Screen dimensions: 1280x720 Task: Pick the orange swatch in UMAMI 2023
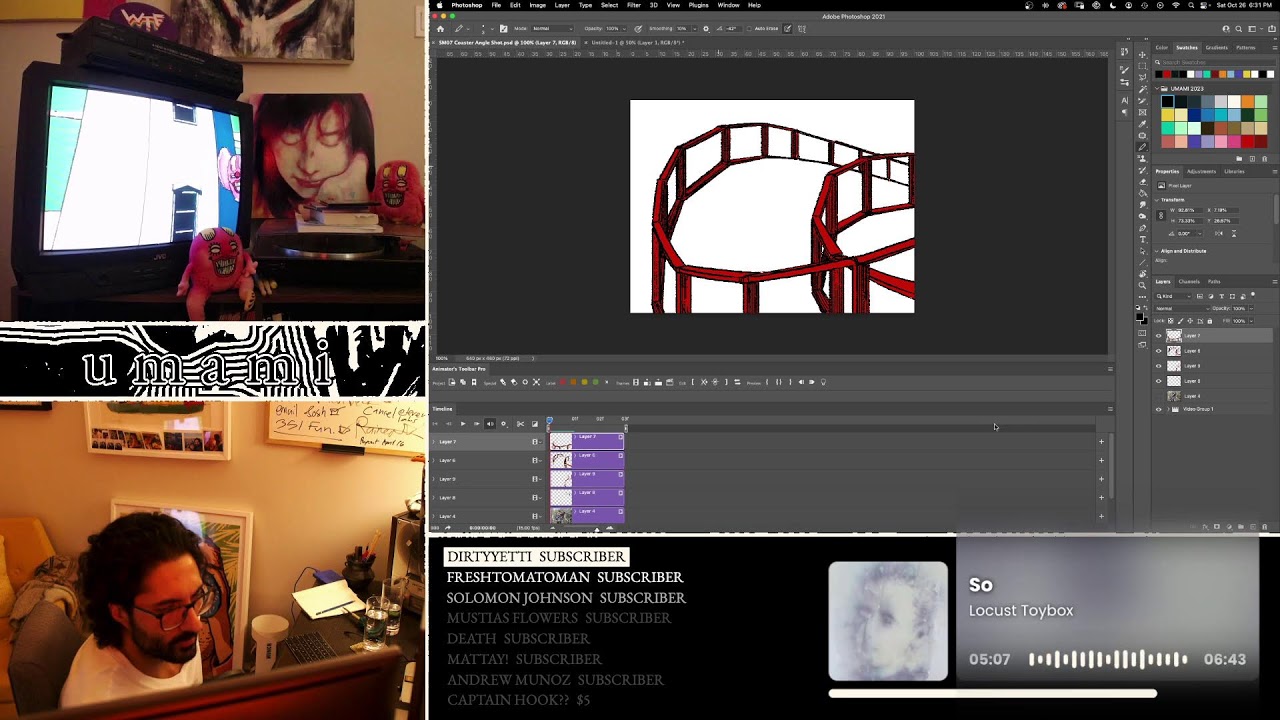tap(1248, 101)
